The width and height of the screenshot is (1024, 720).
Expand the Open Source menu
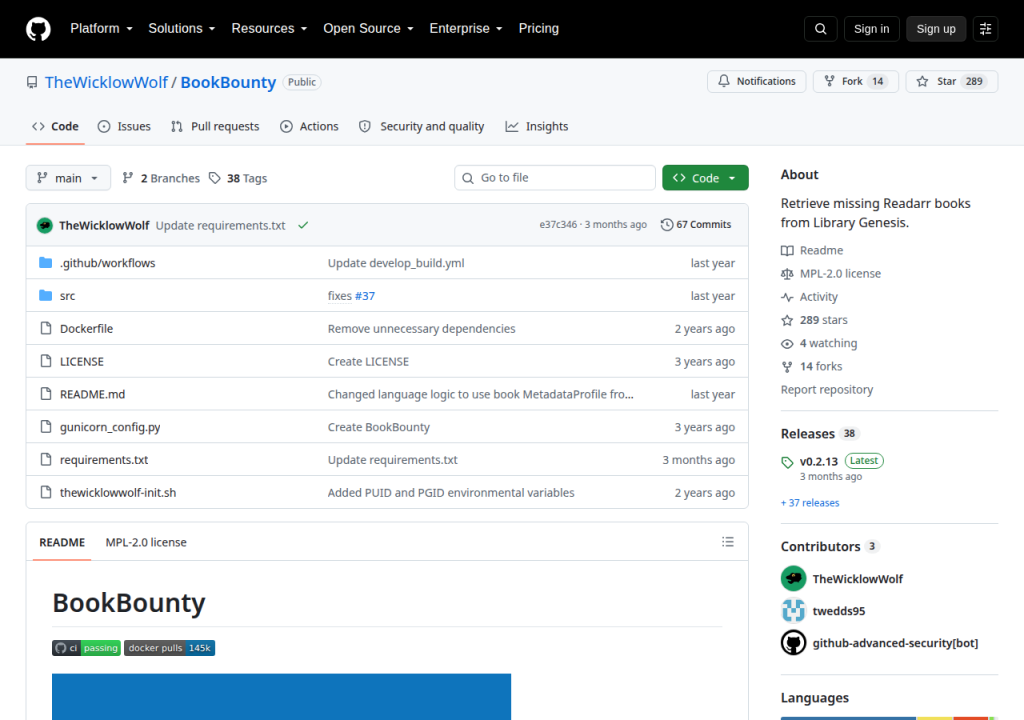(x=368, y=28)
